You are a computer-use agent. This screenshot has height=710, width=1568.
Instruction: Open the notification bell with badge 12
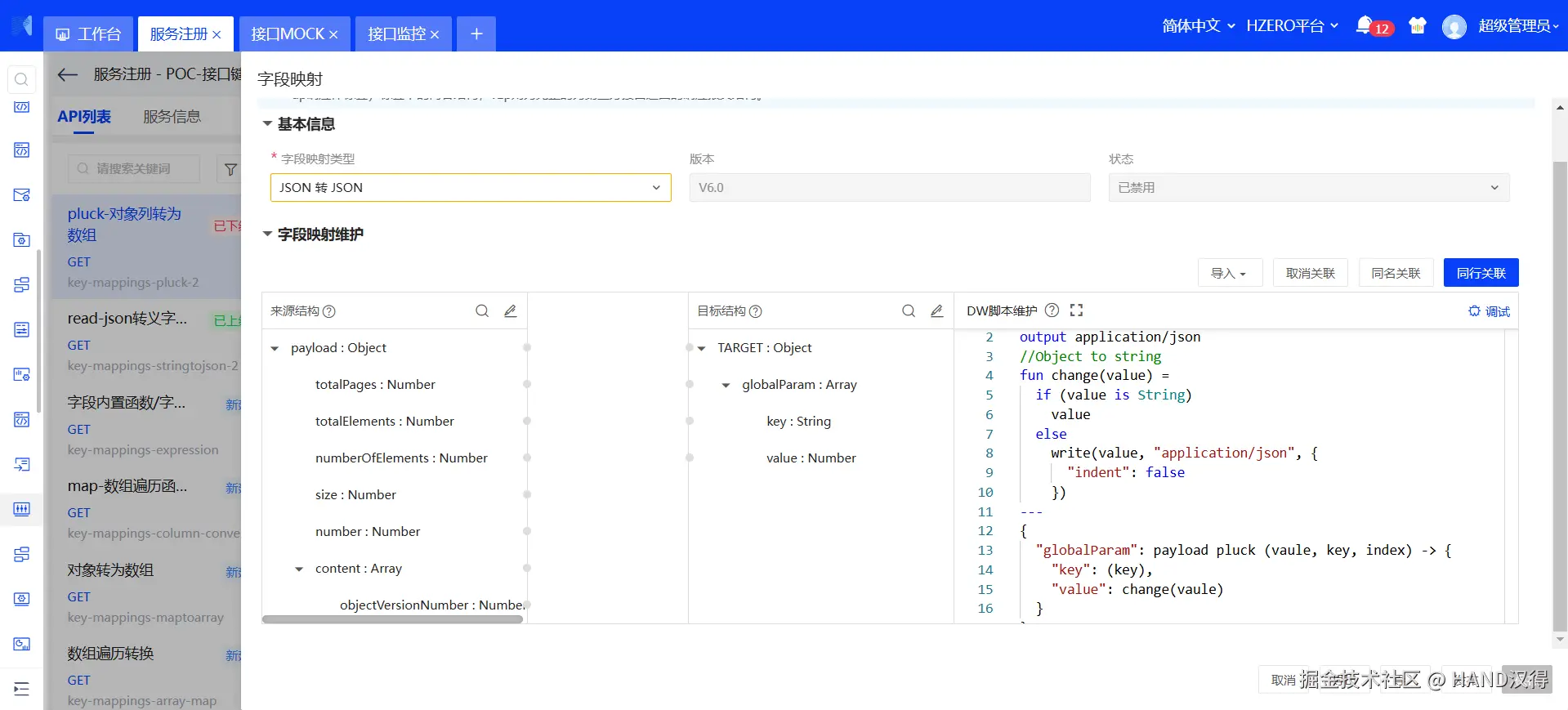[1364, 25]
